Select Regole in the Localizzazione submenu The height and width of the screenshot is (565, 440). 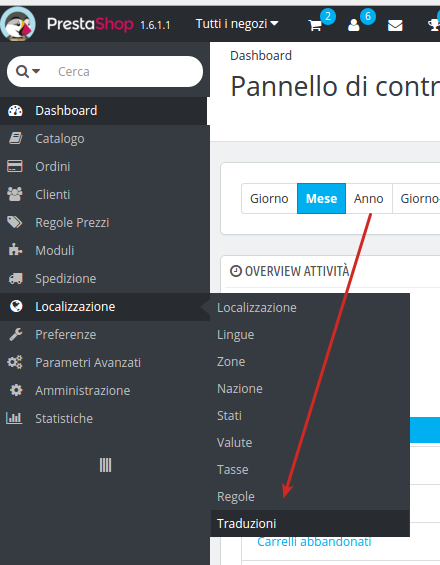[x=310, y=497]
